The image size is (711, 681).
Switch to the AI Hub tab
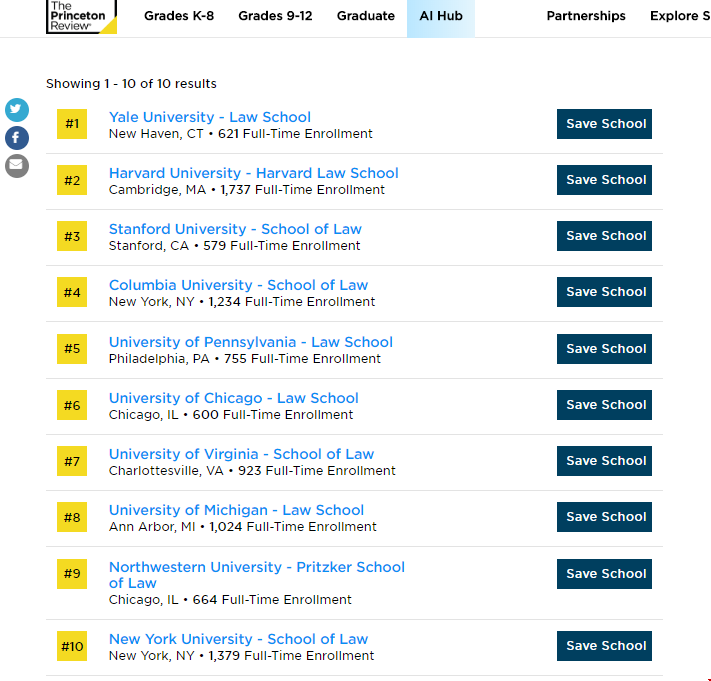[440, 16]
